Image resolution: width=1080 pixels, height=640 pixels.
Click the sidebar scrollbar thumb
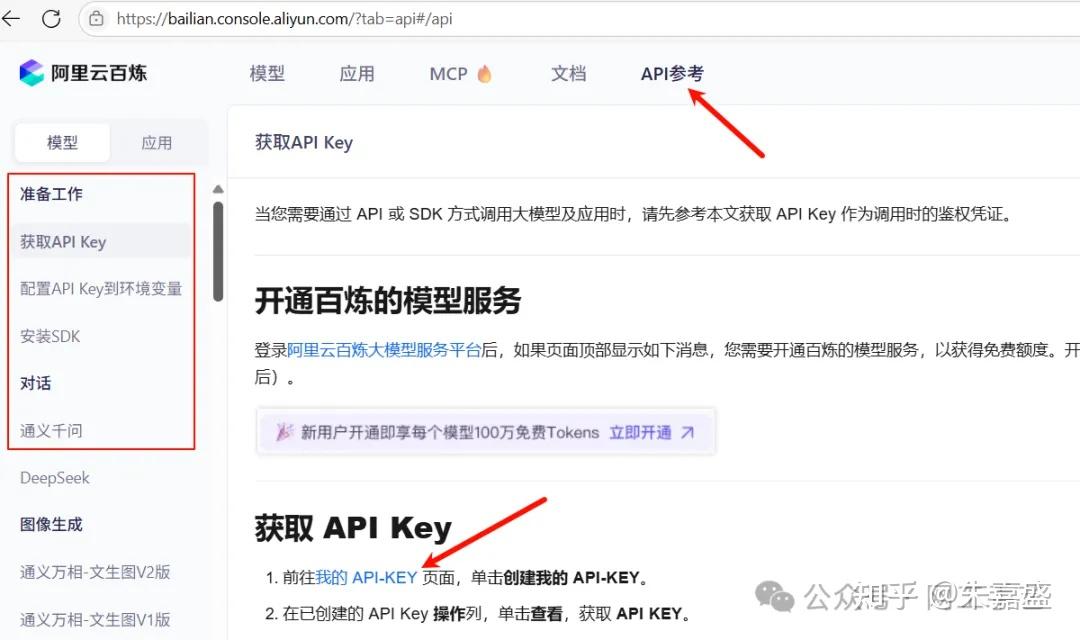(218, 251)
